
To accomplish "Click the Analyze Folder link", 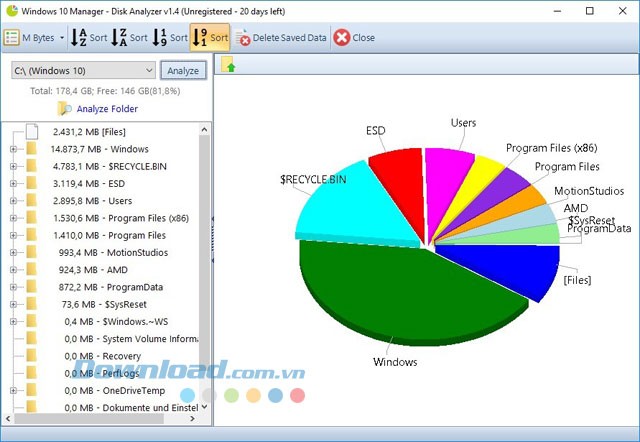I will tap(107, 109).
